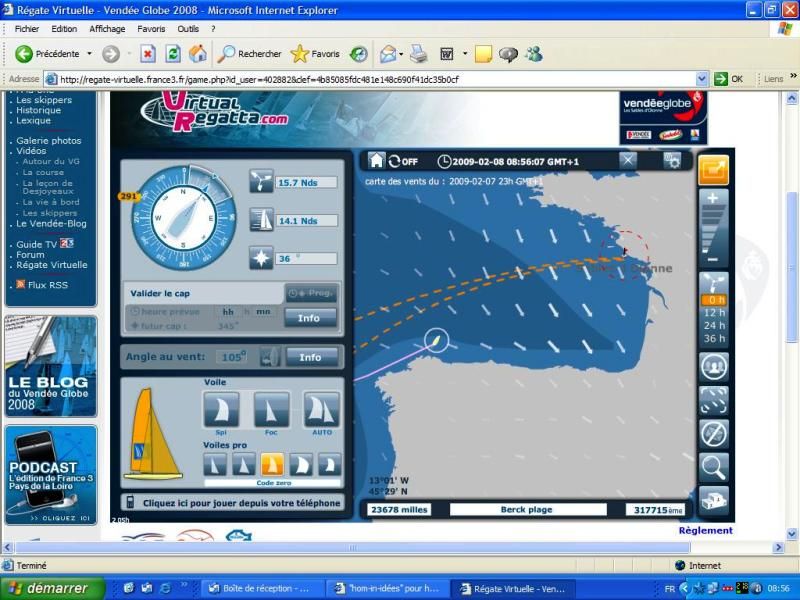Open the magnifier search icon on map
Screen dimensions: 800x600
(x=713, y=467)
